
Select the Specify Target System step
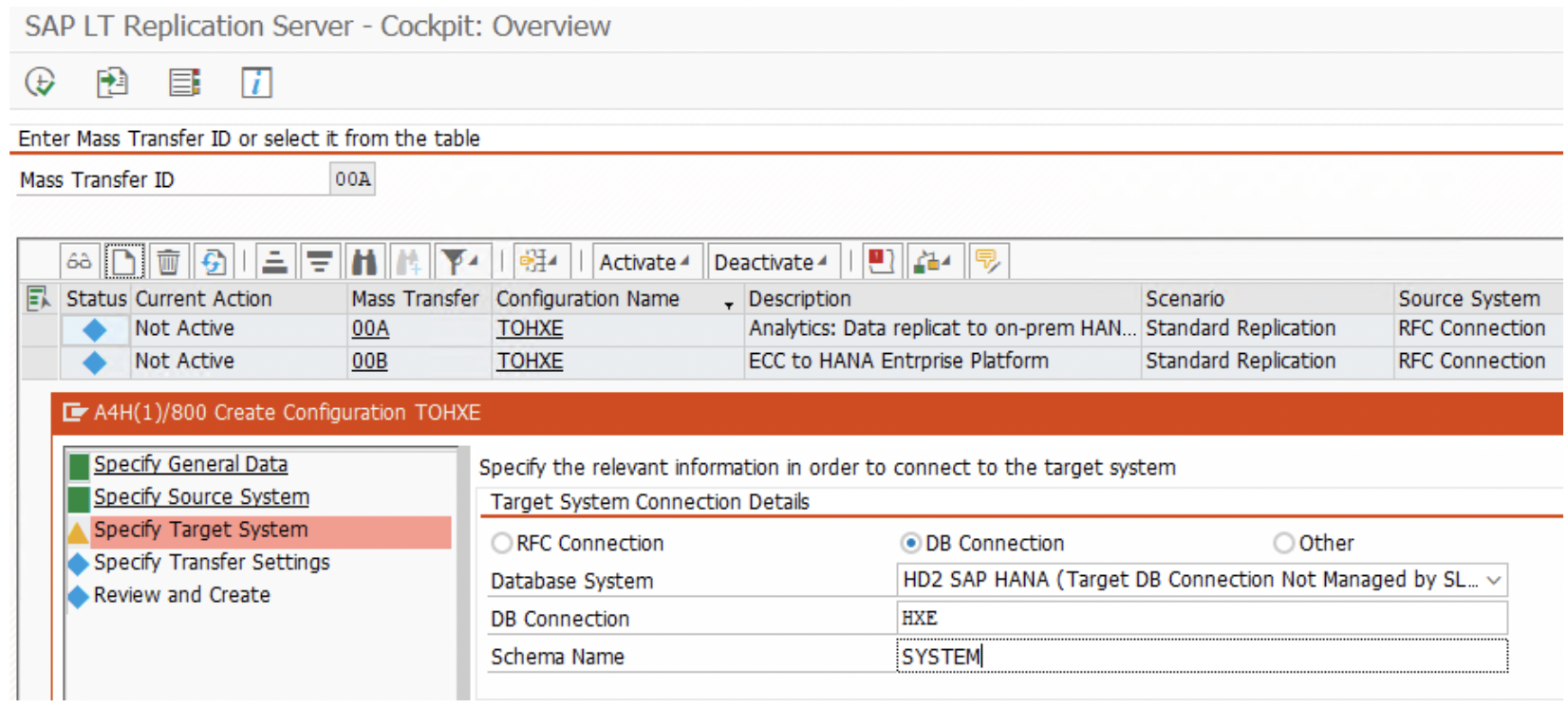coord(200,530)
